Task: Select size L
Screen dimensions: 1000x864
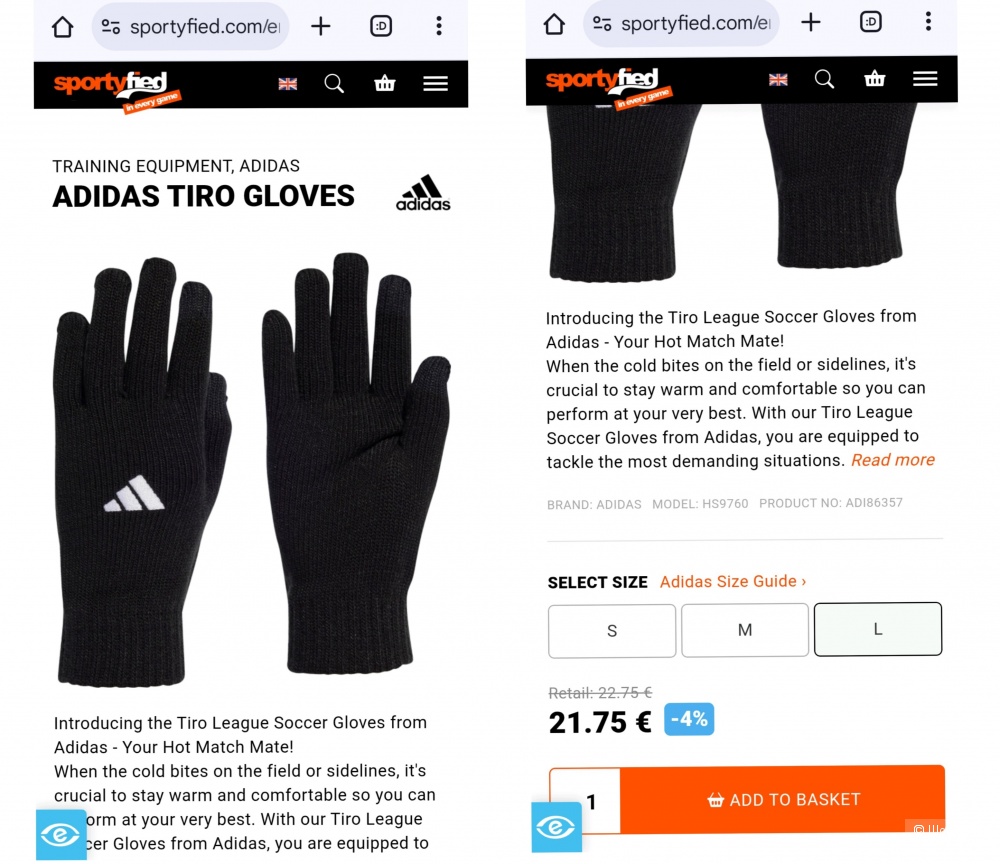Action: click(x=878, y=629)
